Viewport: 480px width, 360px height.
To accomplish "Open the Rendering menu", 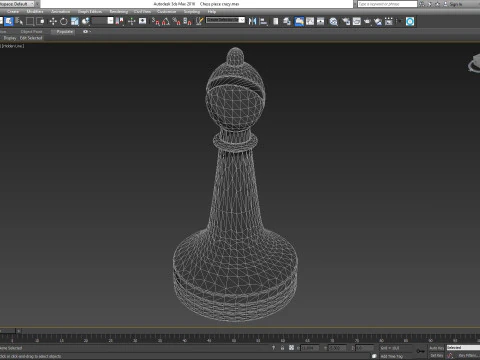I will [x=119, y=11].
